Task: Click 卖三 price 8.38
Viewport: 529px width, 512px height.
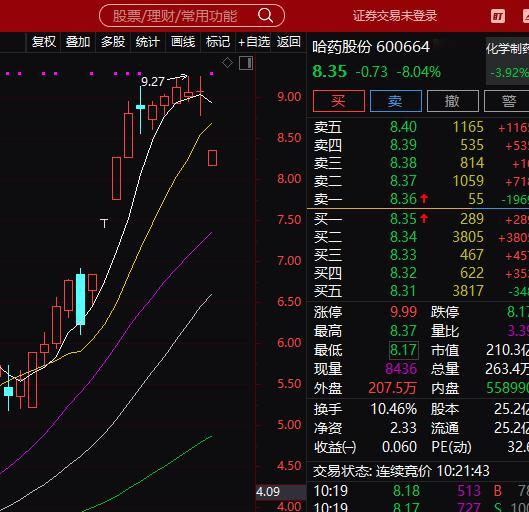Action: click(403, 163)
